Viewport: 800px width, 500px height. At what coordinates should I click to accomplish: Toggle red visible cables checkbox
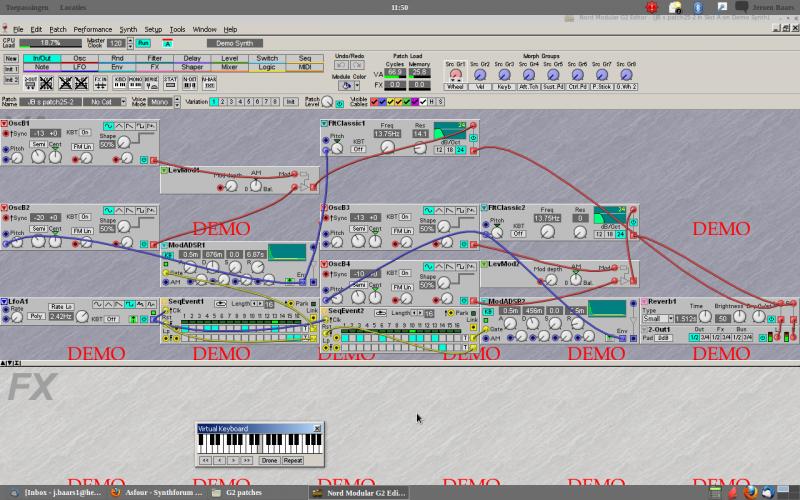tap(374, 102)
